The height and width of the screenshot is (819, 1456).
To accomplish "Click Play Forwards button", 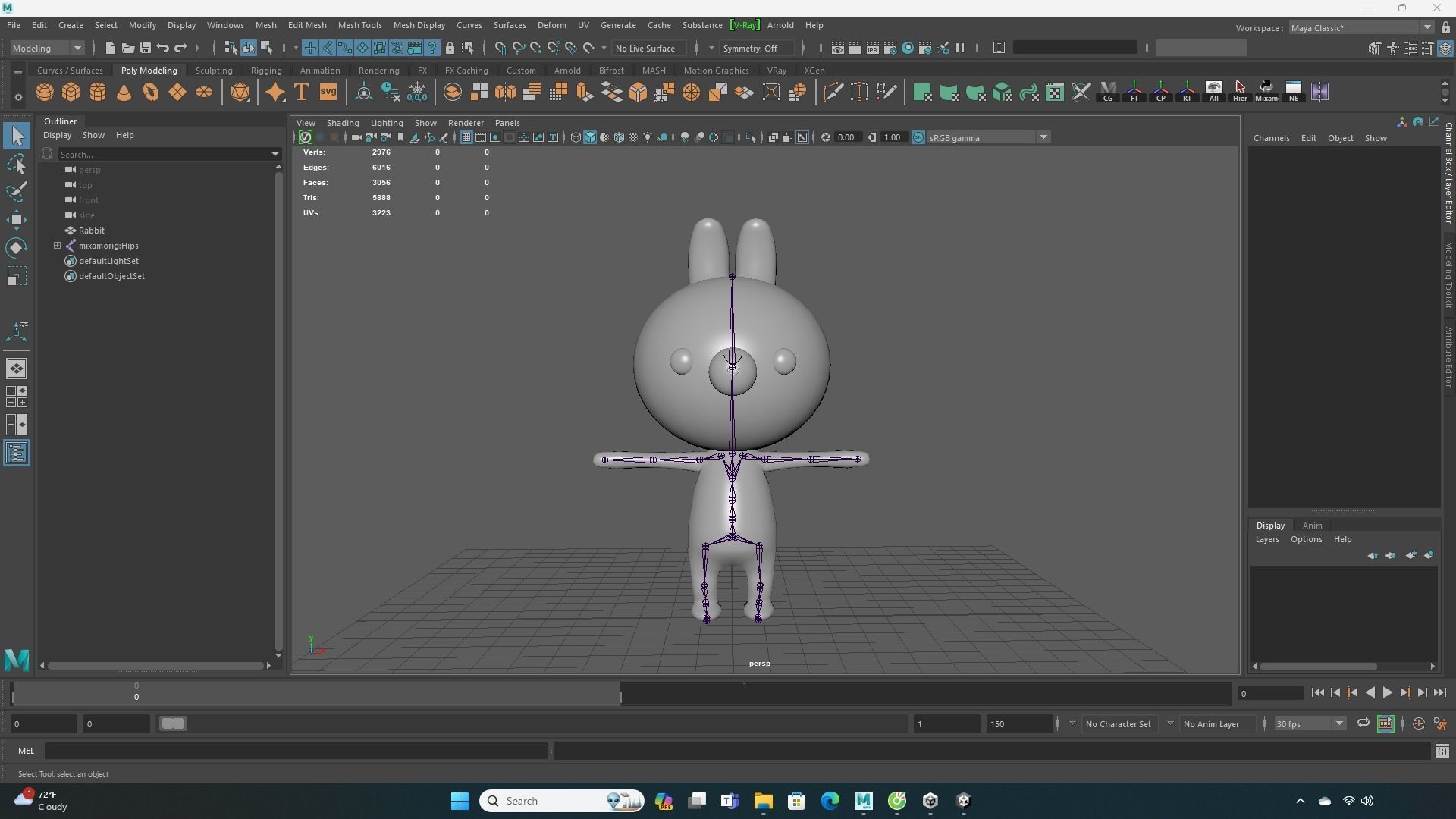I will [1387, 692].
